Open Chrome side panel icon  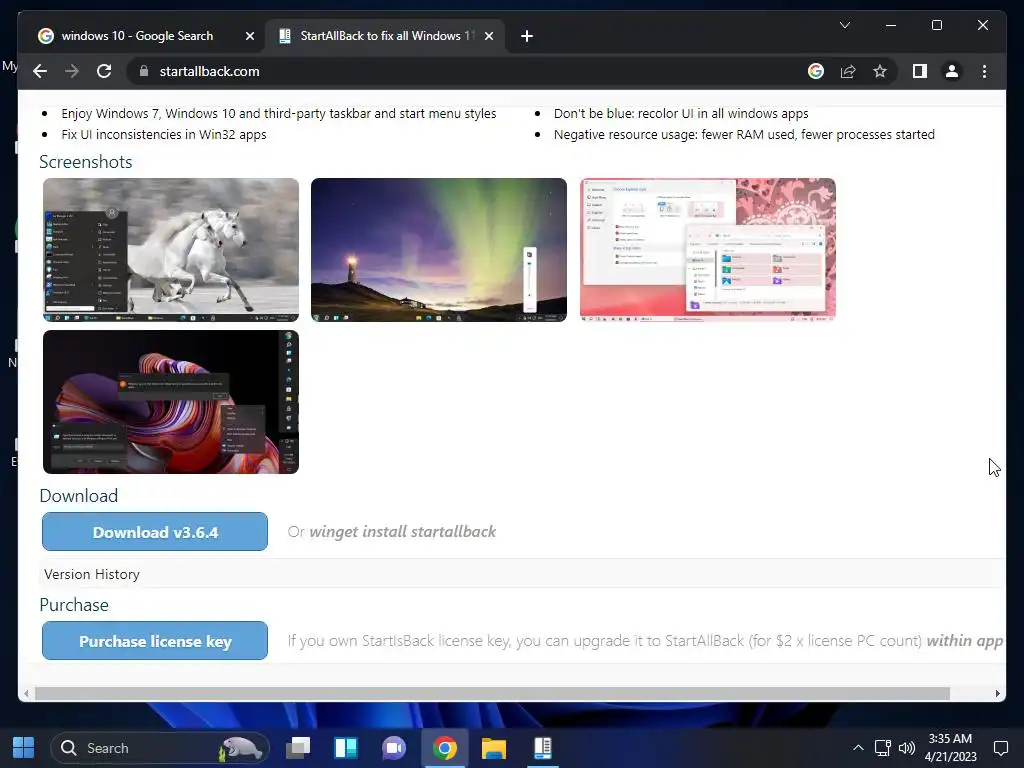click(920, 71)
